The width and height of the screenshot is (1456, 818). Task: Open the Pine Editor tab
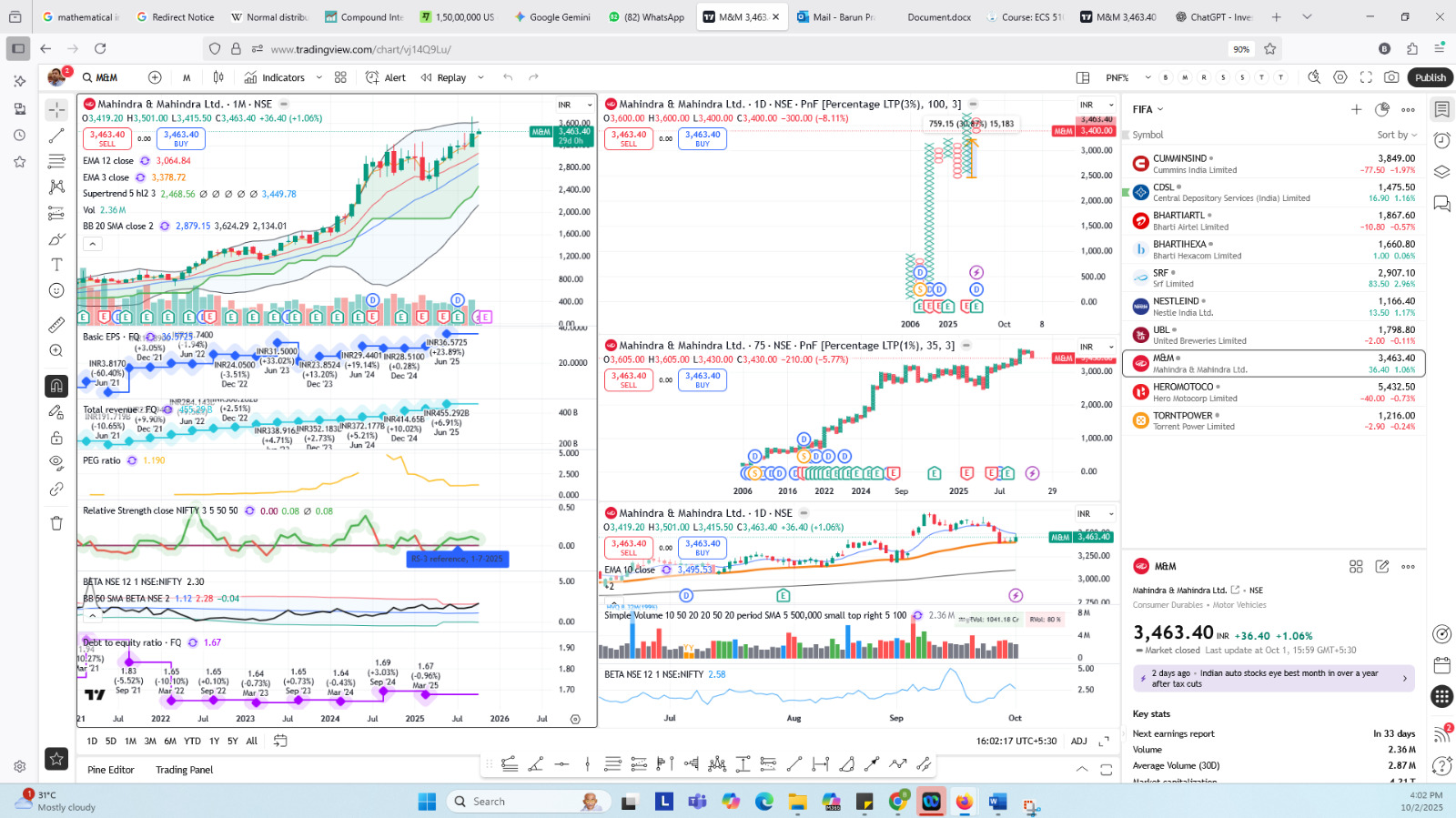(111, 770)
